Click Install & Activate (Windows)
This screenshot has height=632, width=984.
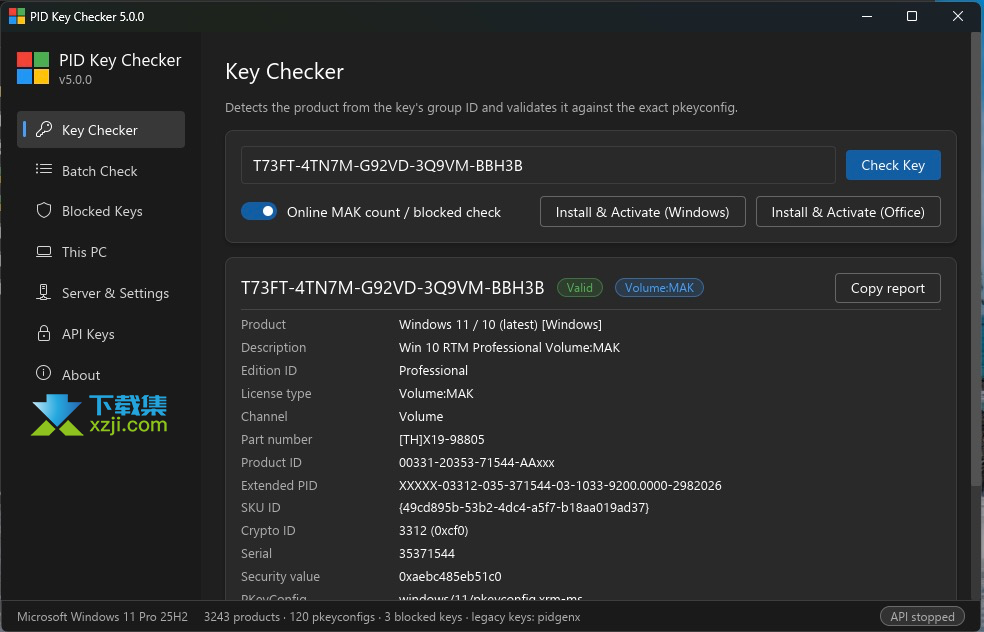click(x=643, y=212)
